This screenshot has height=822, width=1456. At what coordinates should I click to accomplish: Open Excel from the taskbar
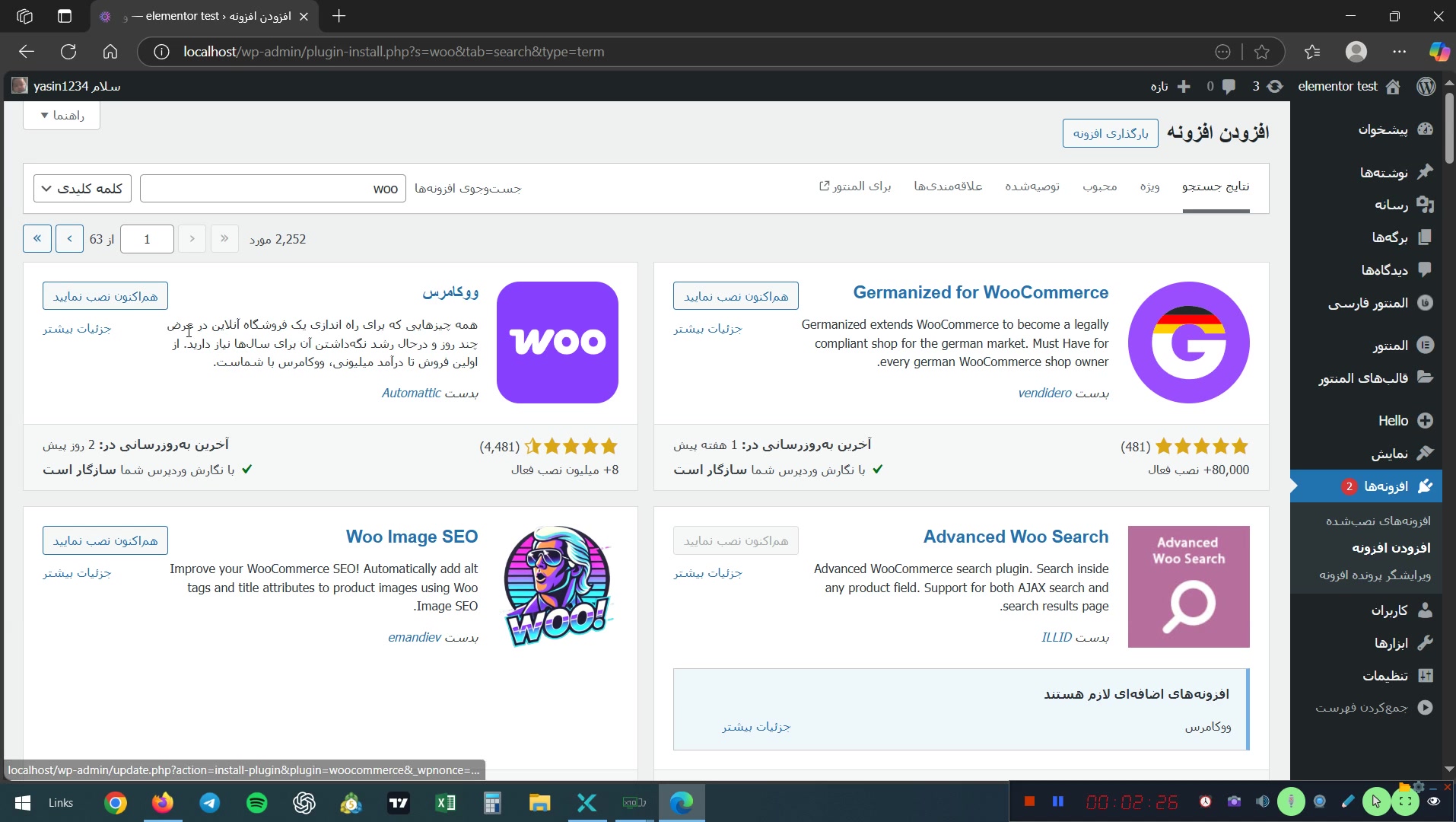pos(446,802)
